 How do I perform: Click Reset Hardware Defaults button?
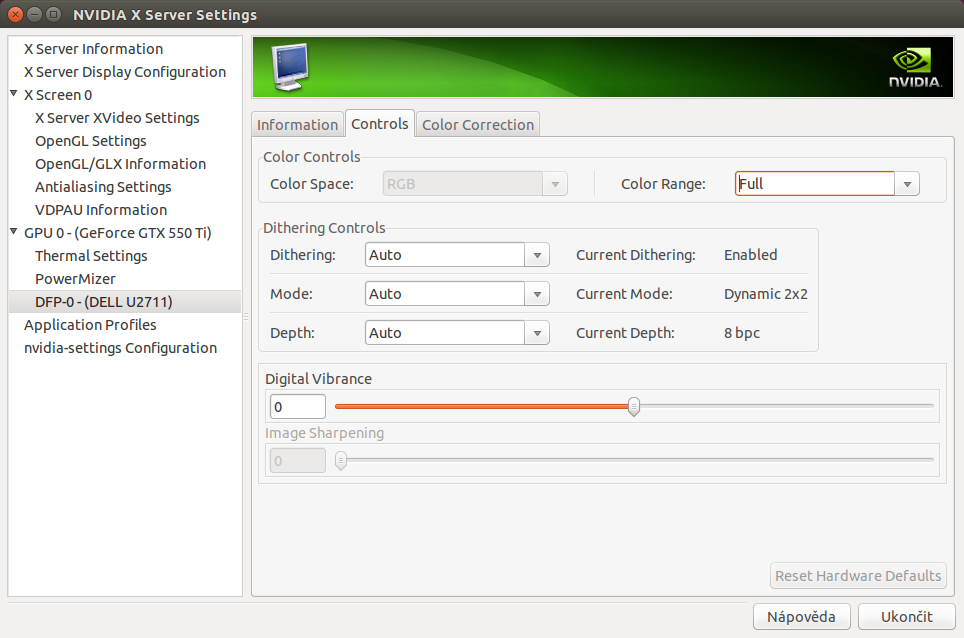coord(858,576)
